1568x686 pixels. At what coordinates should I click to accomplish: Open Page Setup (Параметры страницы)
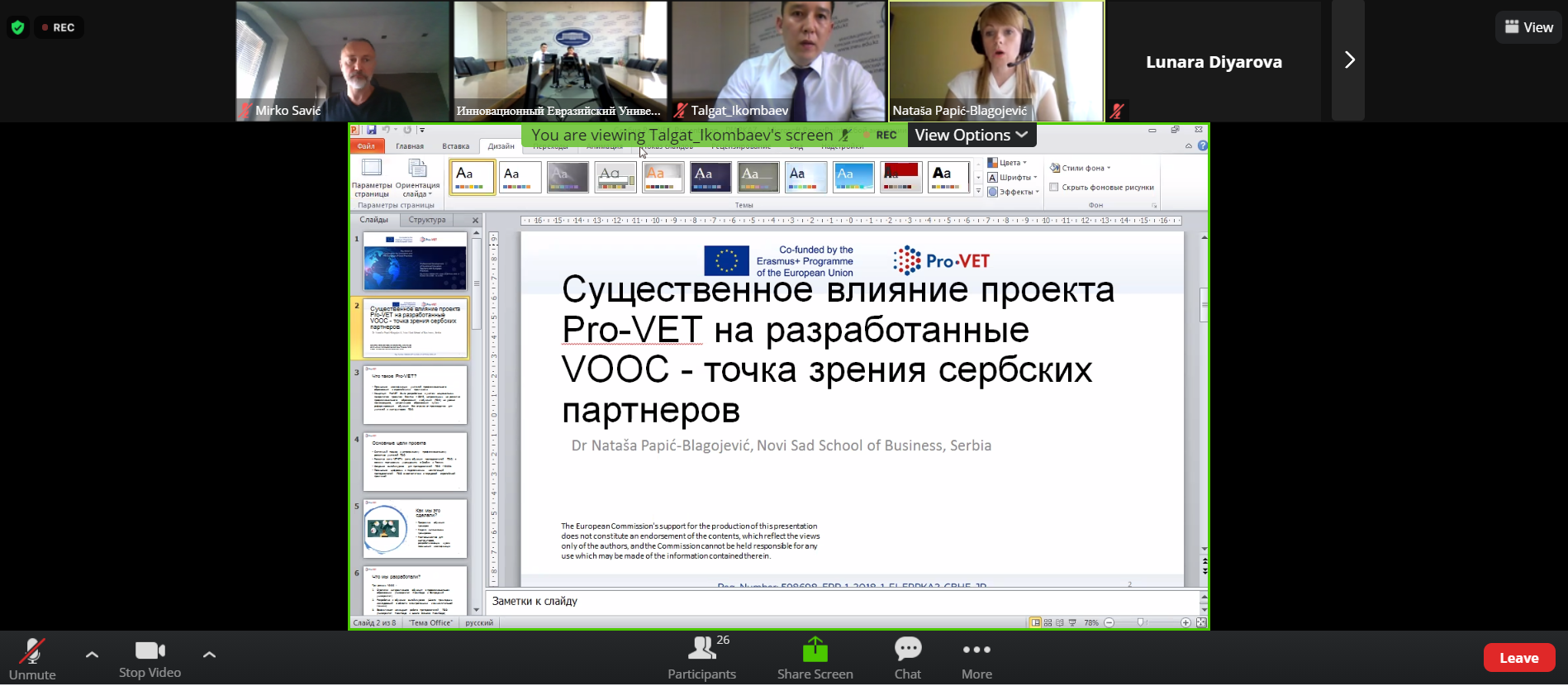372,179
